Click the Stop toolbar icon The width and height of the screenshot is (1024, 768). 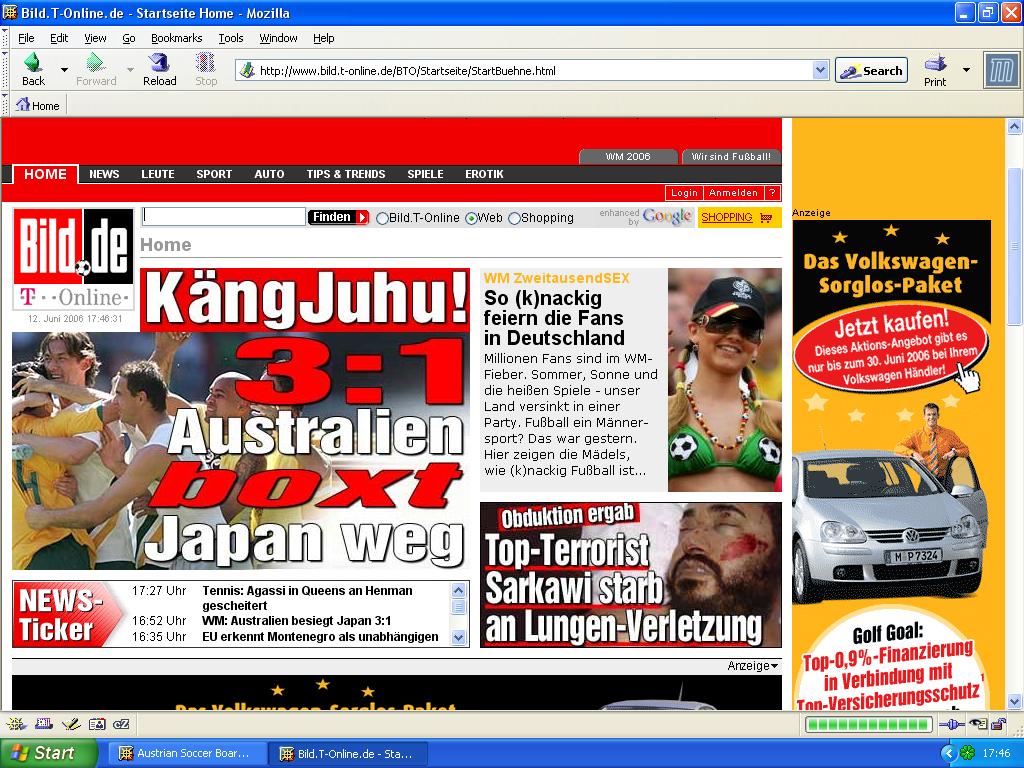[206, 69]
